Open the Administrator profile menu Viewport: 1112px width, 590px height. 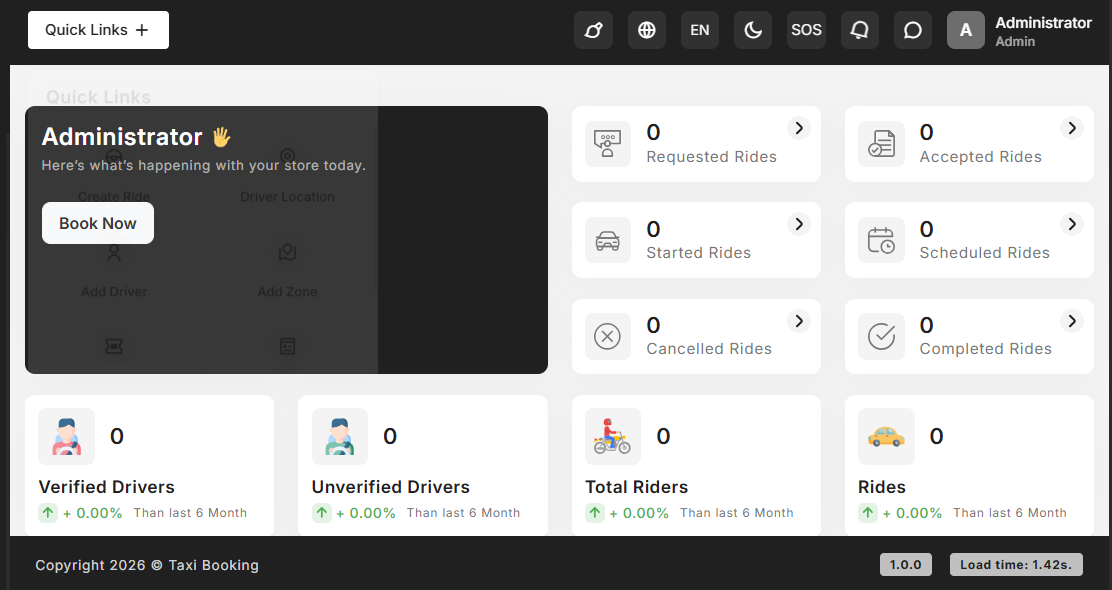point(1020,30)
